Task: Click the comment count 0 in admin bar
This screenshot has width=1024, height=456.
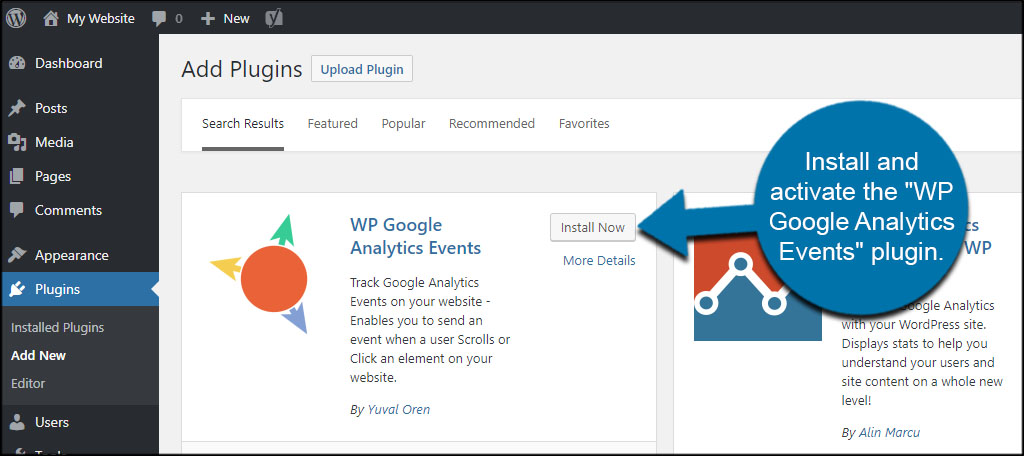Action: point(179,18)
